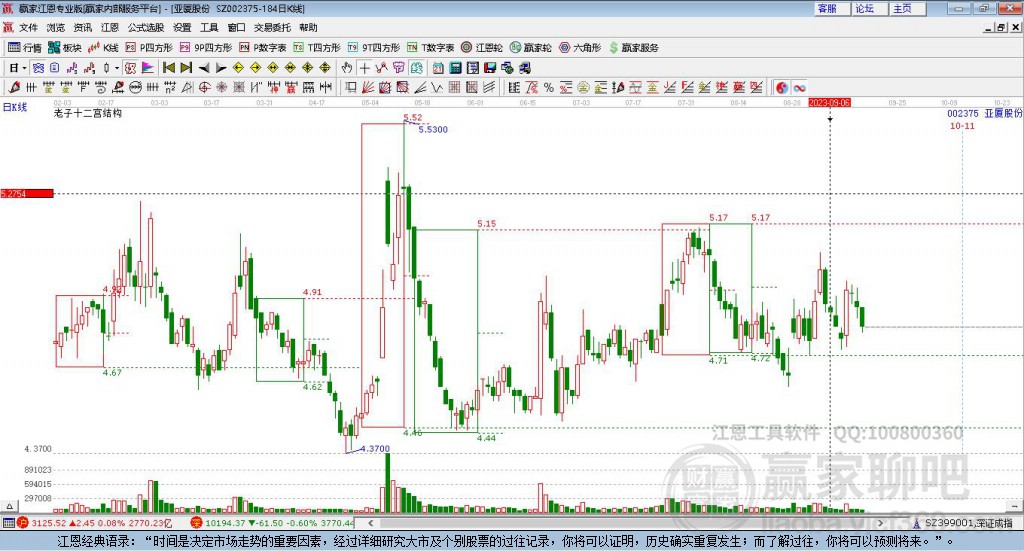Click the 沪 Shanghai index status icon
Image resolution: width=1024 pixels, height=551 pixels.
(x=23, y=523)
